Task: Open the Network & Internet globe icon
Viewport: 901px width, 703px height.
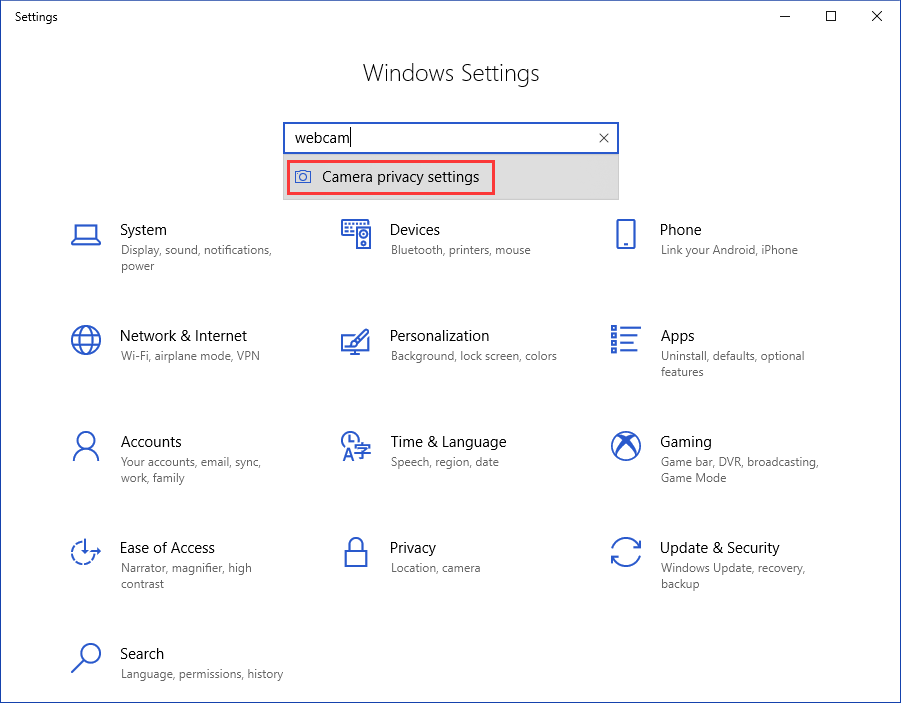Action: coord(86,340)
